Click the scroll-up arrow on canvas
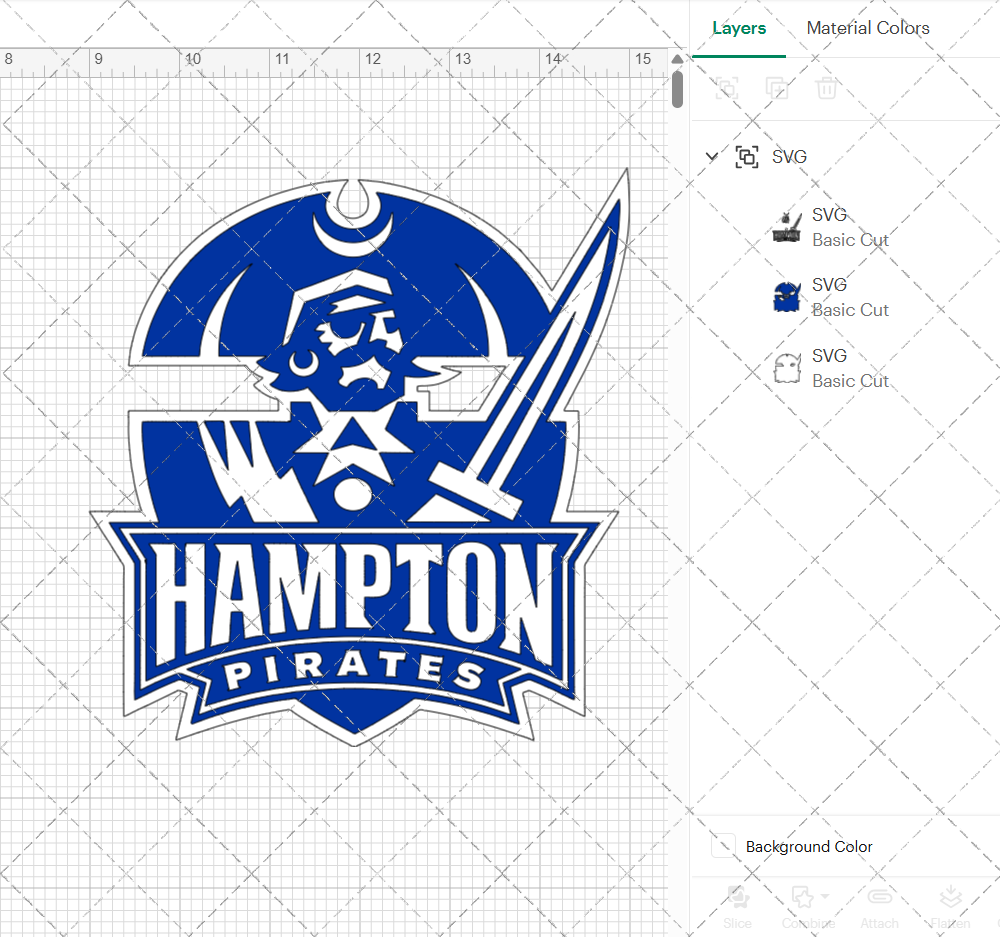 tap(677, 59)
